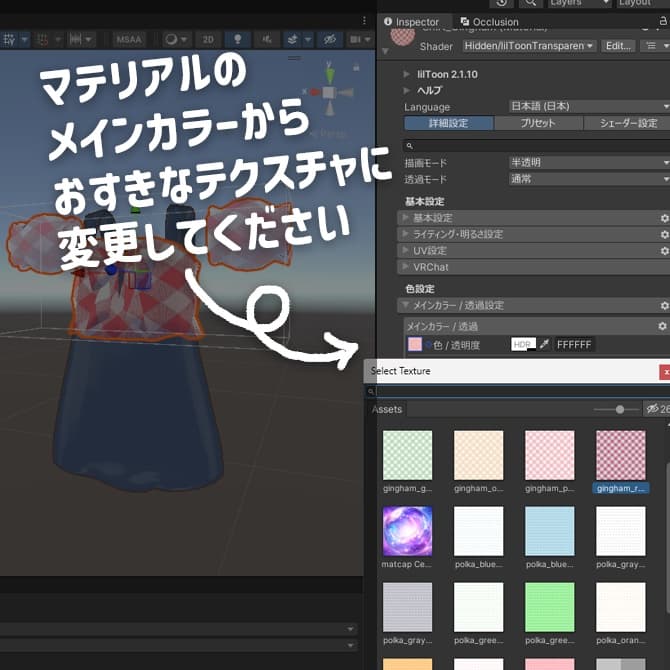Toggle hidden objects visibility in scene toolbar
This screenshot has width=670, height=670.
[328, 39]
